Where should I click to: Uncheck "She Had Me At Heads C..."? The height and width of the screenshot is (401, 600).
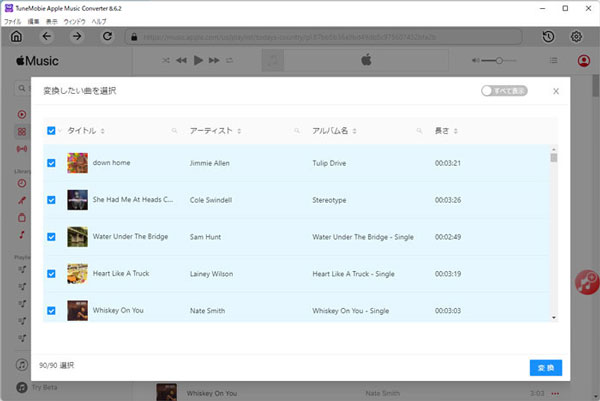[51, 200]
